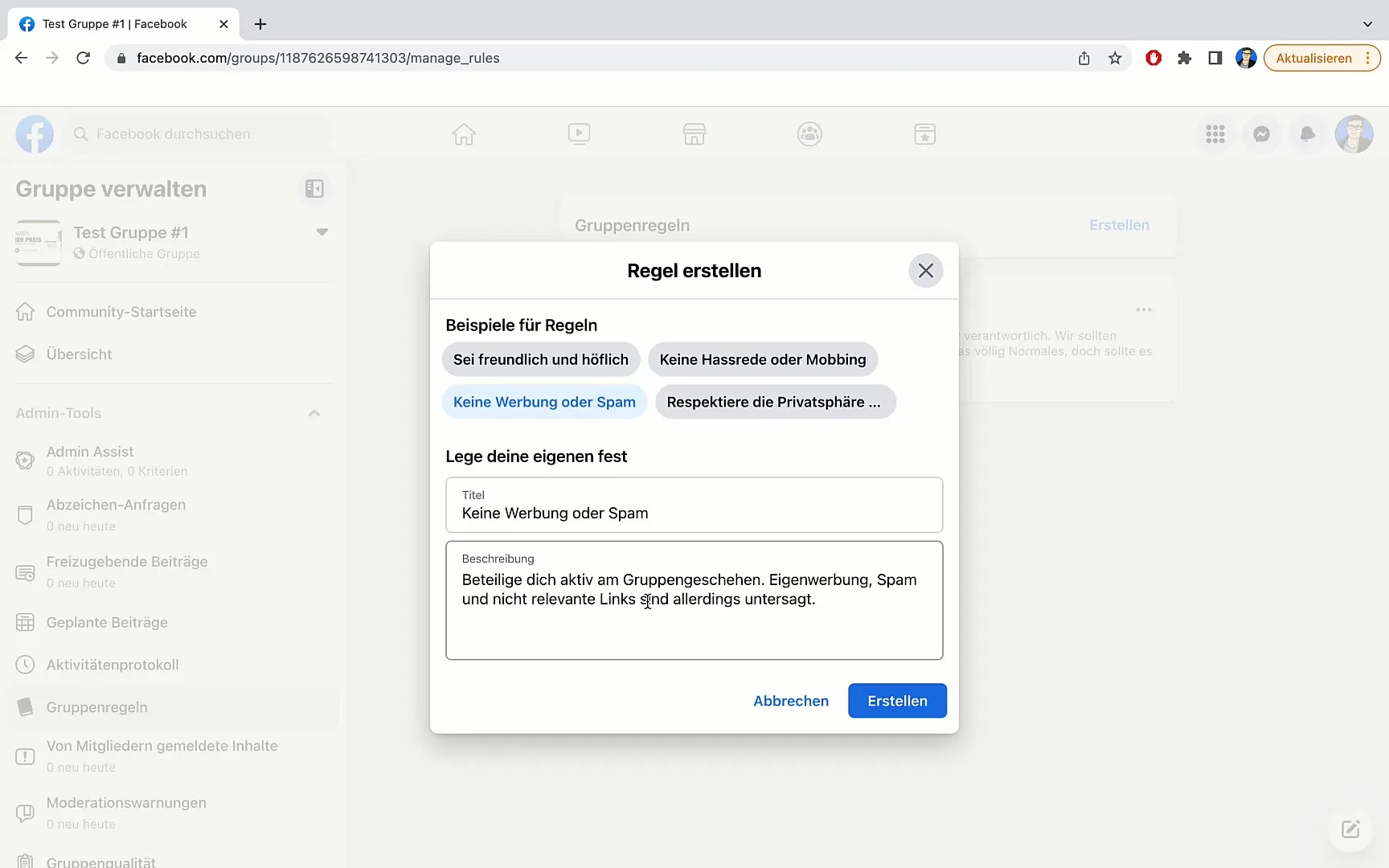1389x868 pixels.
Task: Close the Test Gruppe #1 Facebook tab
Action: tap(223, 24)
